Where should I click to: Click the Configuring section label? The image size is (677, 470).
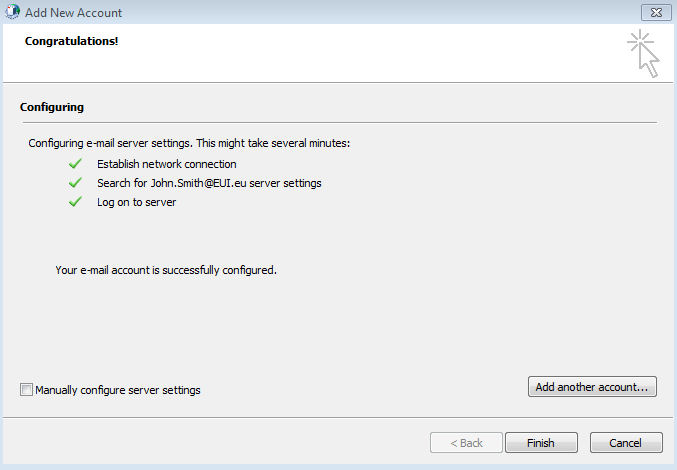[x=52, y=107]
